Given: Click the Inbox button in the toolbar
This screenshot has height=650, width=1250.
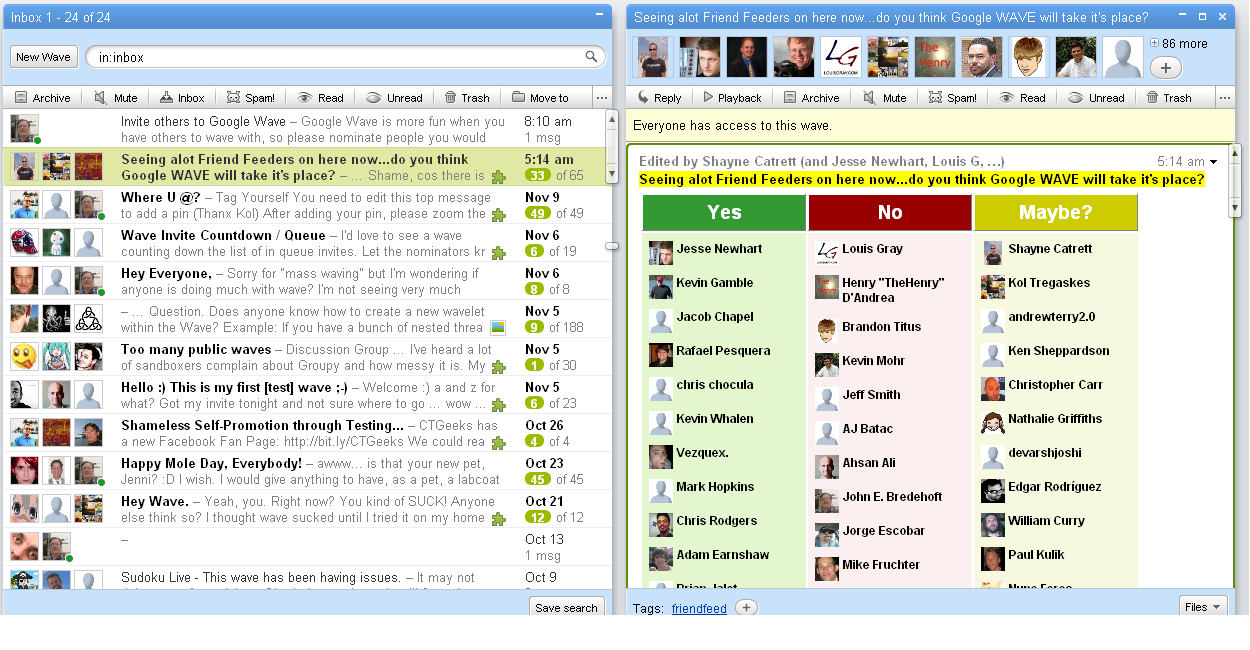Looking at the screenshot, I should click(x=181, y=98).
